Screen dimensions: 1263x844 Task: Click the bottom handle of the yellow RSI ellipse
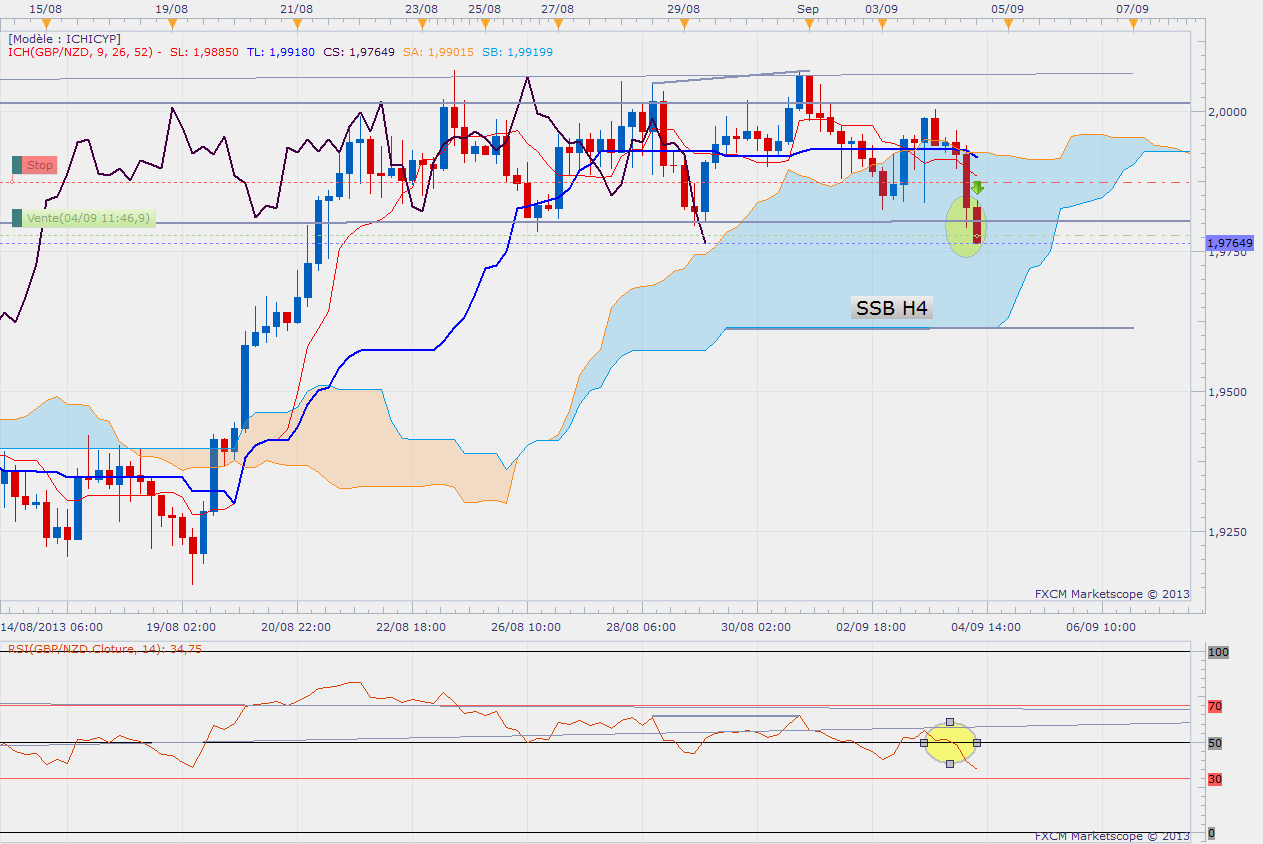point(950,763)
